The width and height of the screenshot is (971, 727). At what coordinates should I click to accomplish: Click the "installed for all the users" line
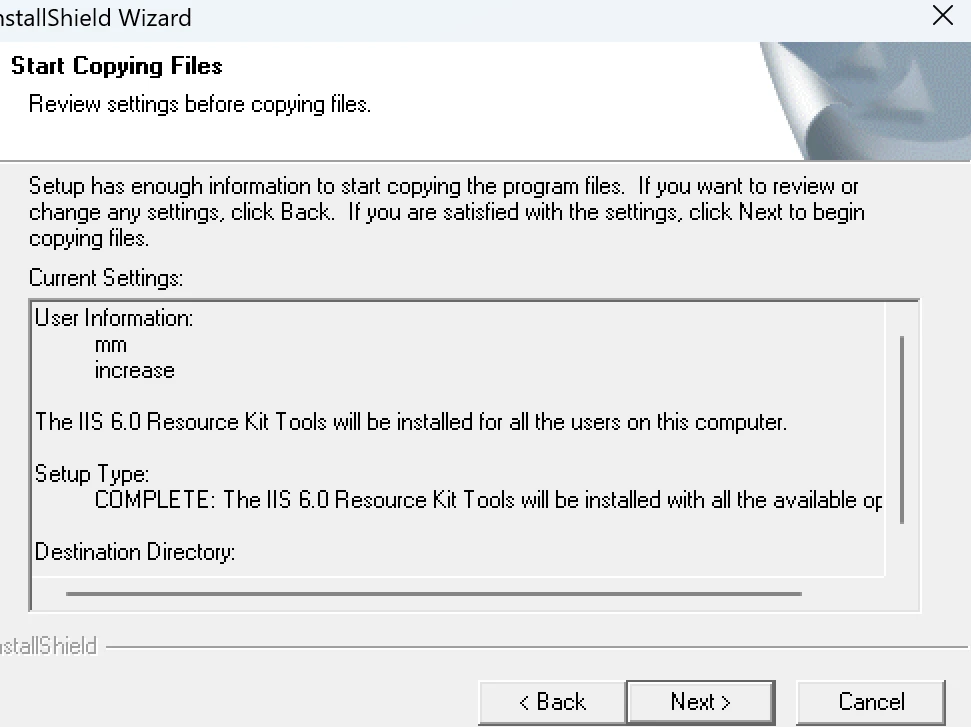pyautogui.click(x=411, y=422)
